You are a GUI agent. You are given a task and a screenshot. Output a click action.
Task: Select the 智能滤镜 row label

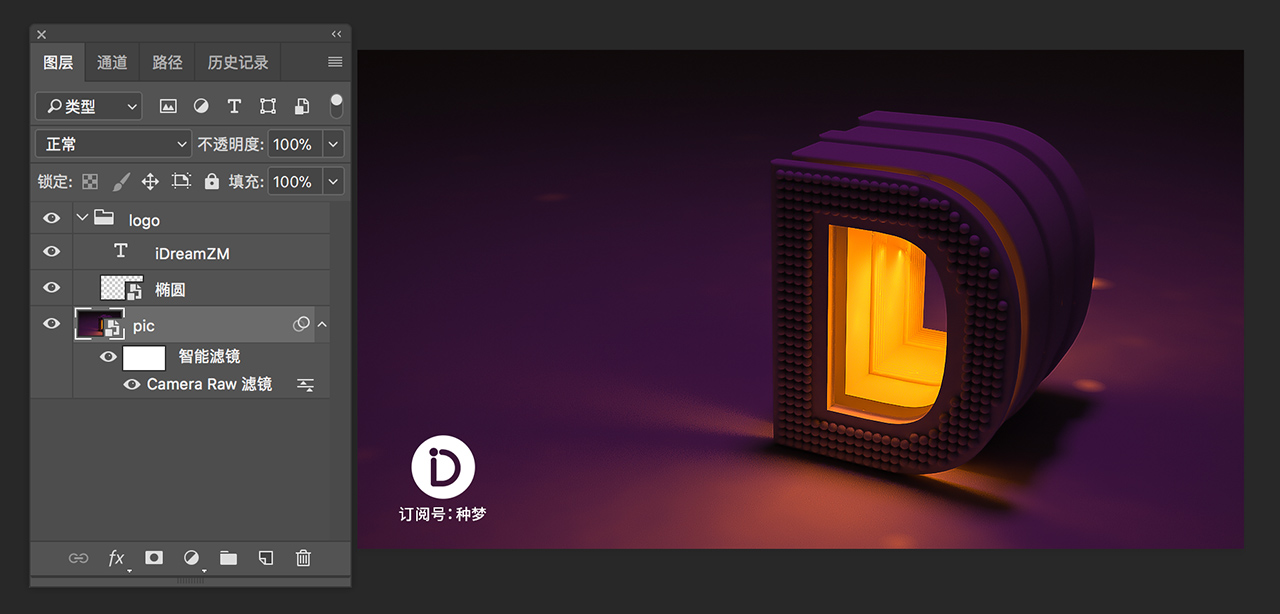pos(209,356)
